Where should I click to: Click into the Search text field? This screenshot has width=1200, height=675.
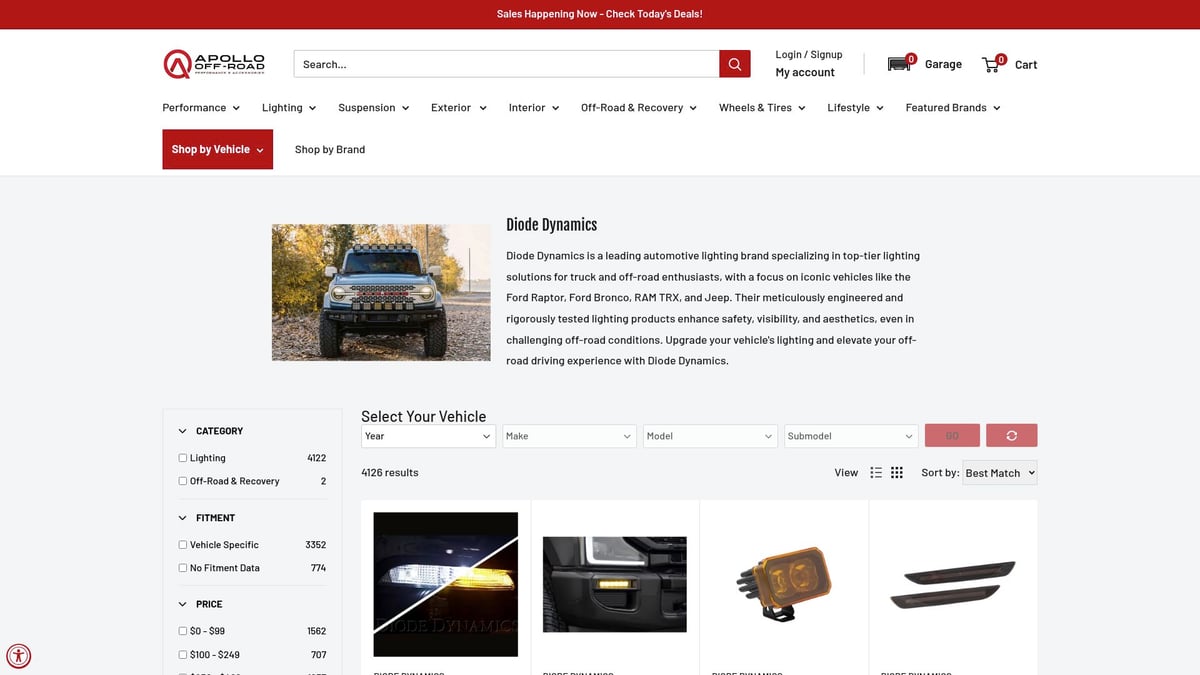(506, 64)
